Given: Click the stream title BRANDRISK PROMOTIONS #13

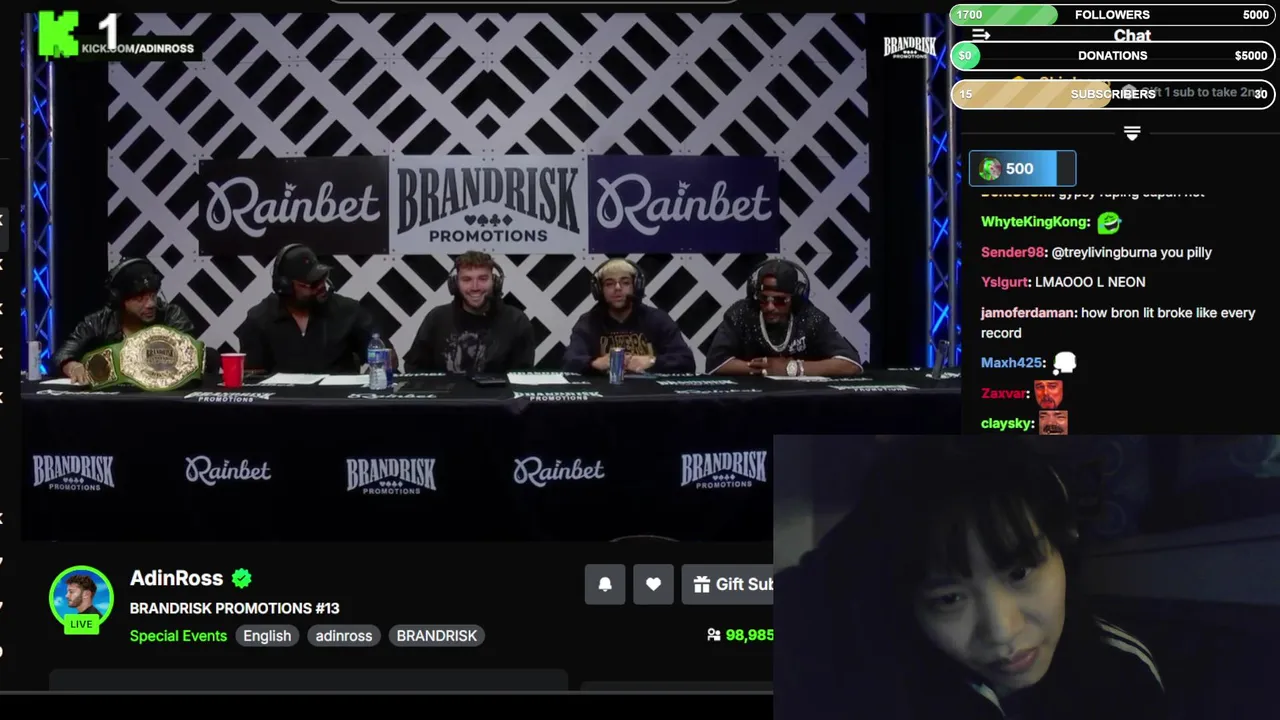Looking at the screenshot, I should pos(235,608).
